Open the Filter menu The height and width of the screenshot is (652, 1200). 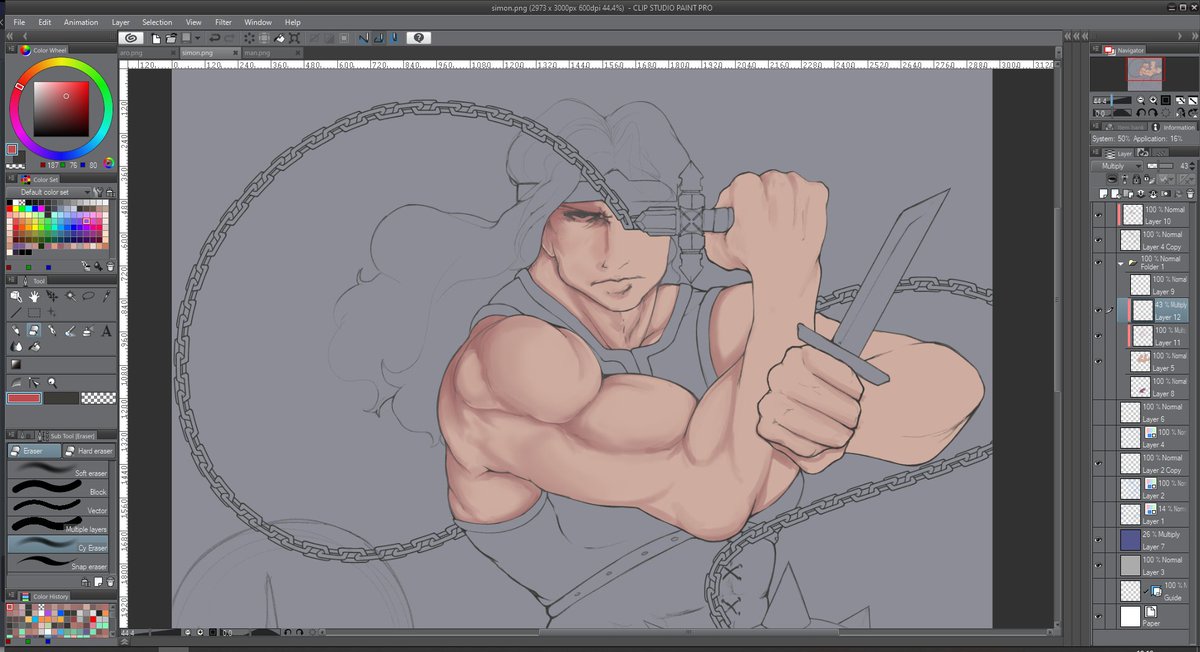tap(223, 22)
